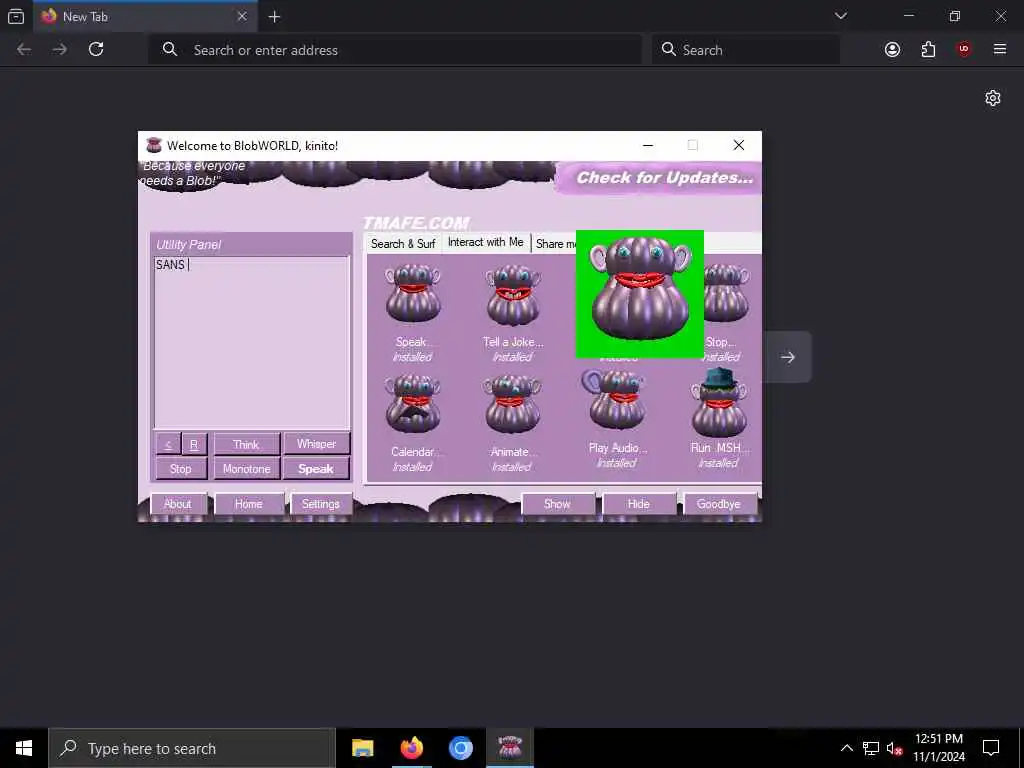Click the Firefox reload button
Image resolution: width=1024 pixels, height=768 pixels.
point(96,50)
